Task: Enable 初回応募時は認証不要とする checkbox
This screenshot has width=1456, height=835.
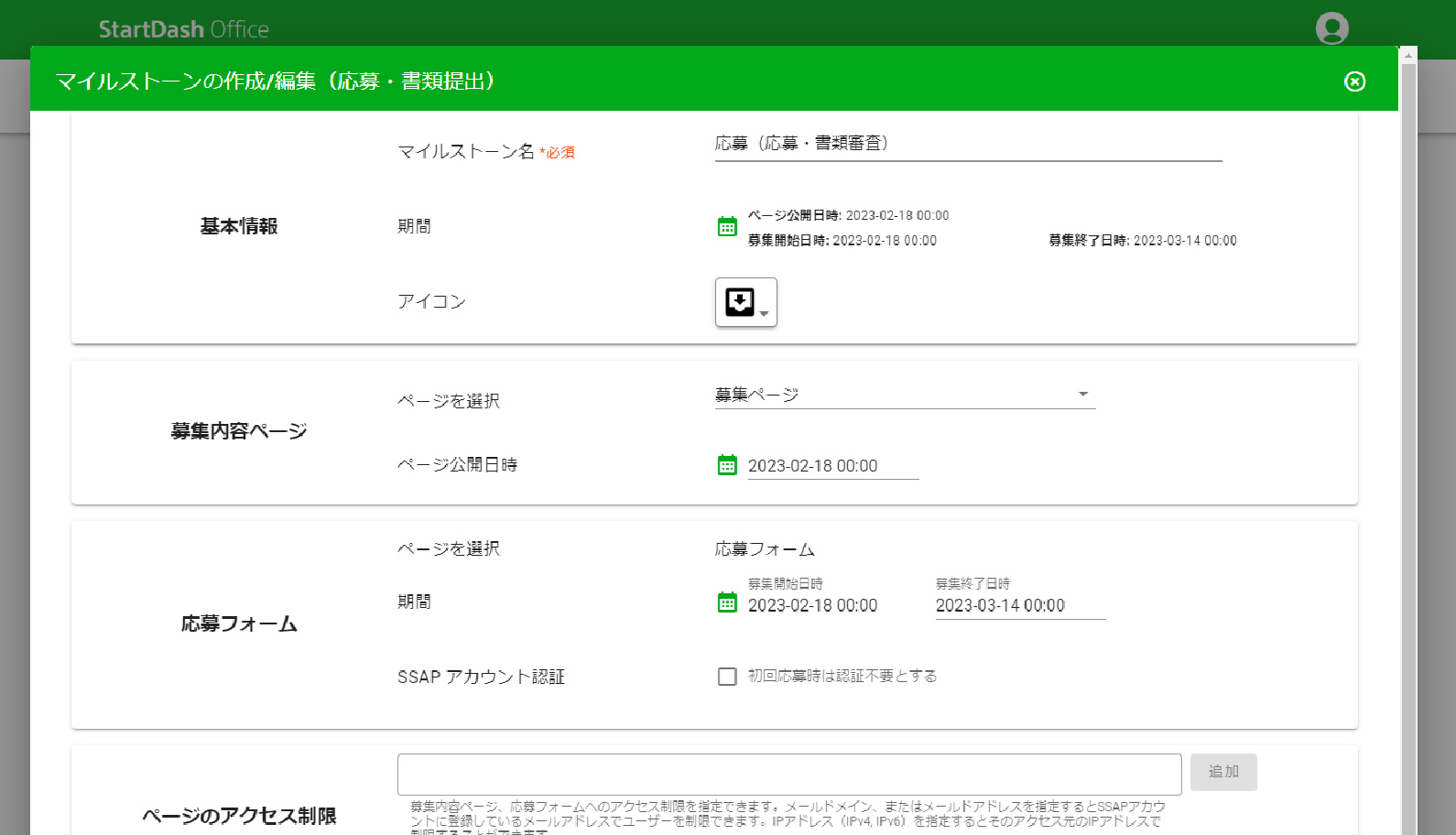Action: click(727, 677)
